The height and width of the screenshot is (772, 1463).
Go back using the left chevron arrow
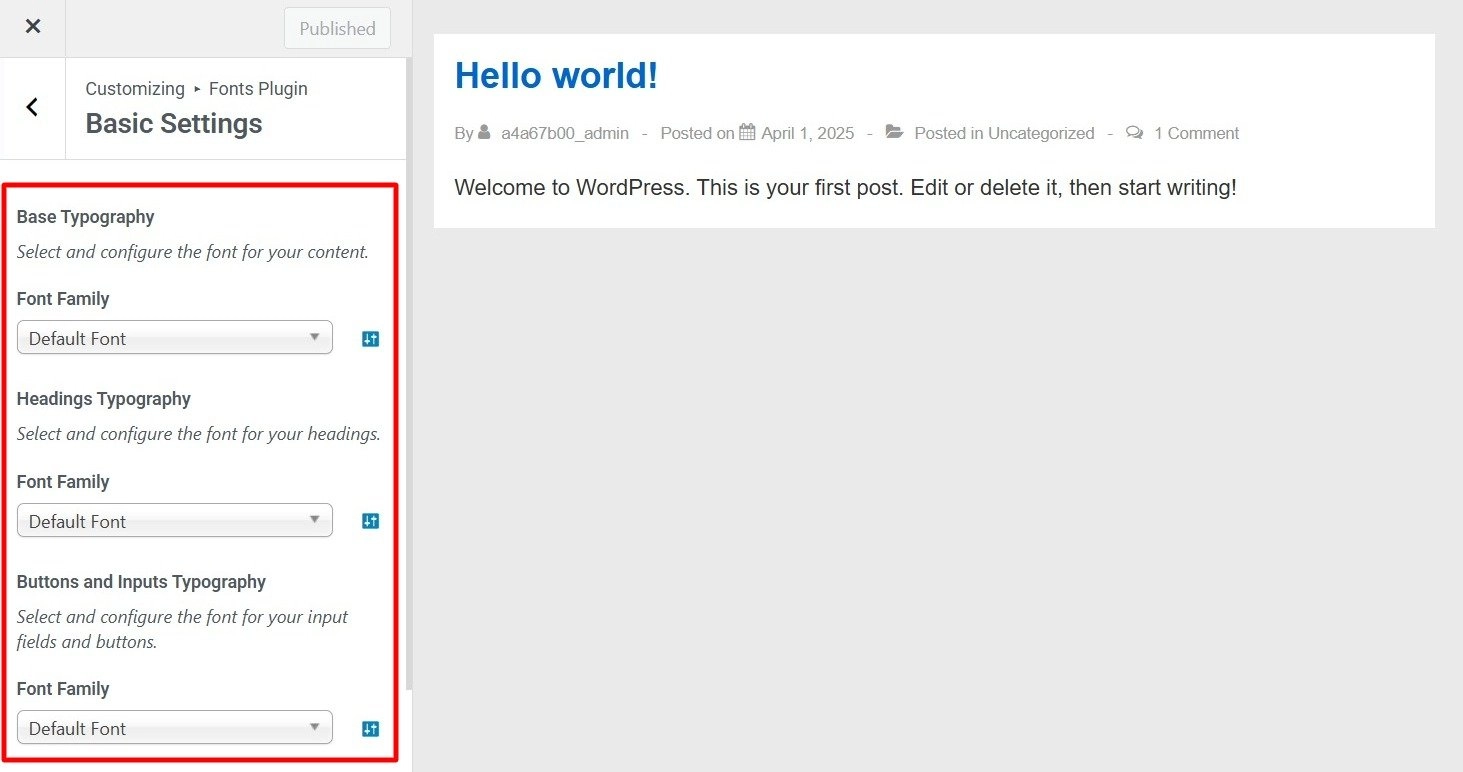point(32,107)
